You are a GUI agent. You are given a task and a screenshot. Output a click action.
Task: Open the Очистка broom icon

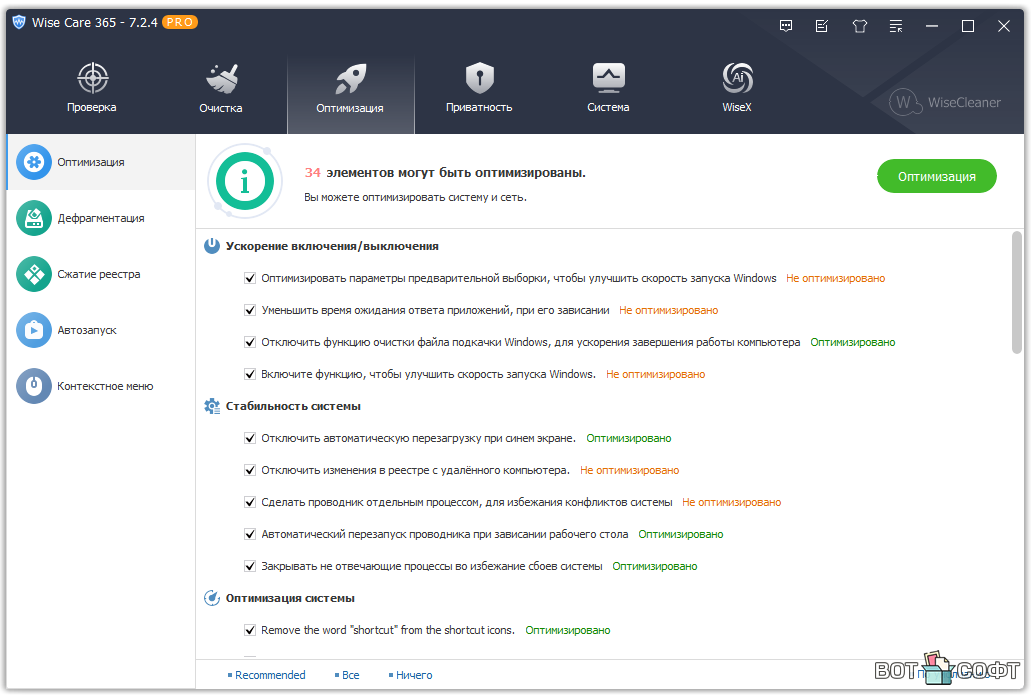222,79
